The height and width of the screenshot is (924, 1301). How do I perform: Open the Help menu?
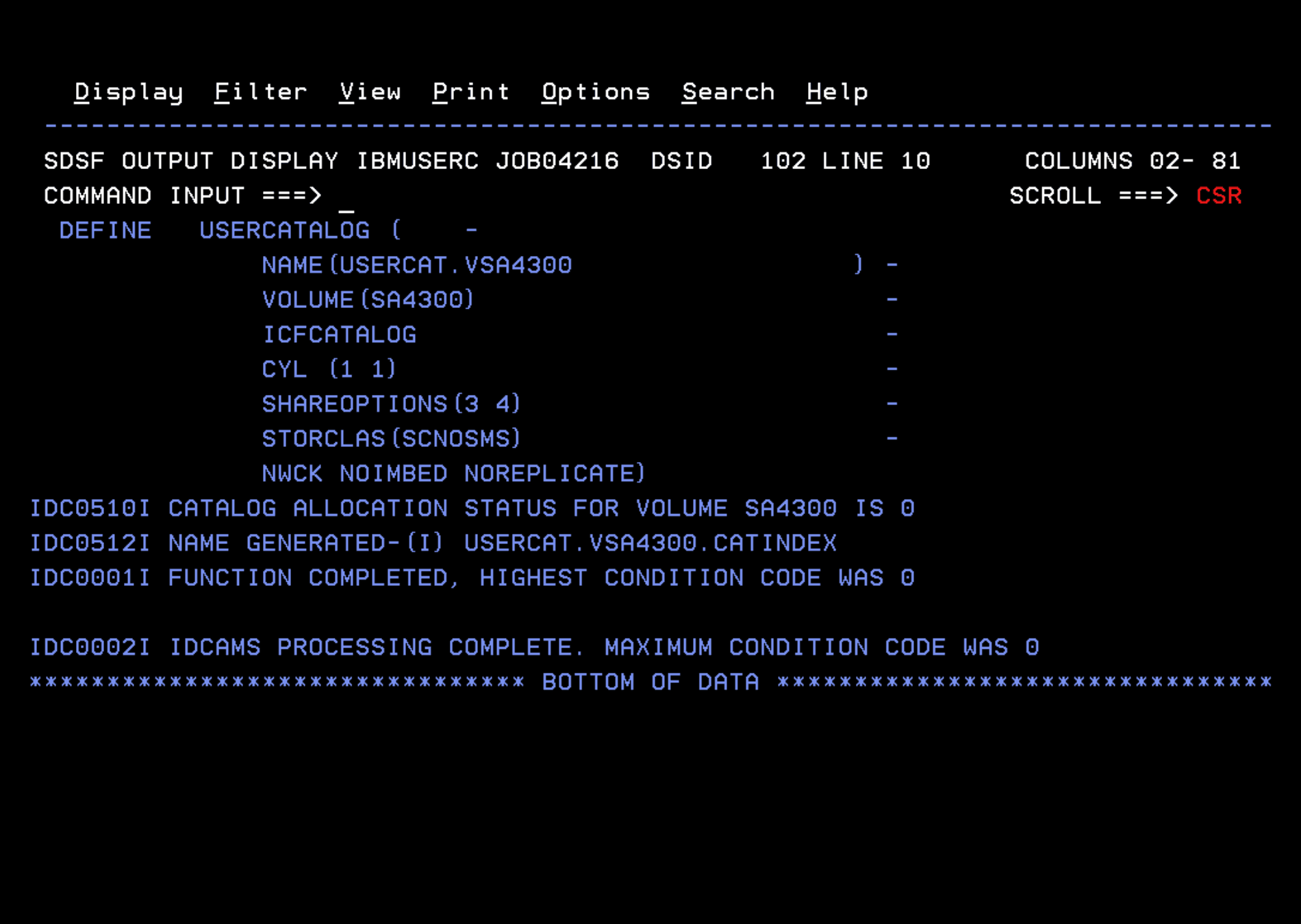tap(836, 92)
